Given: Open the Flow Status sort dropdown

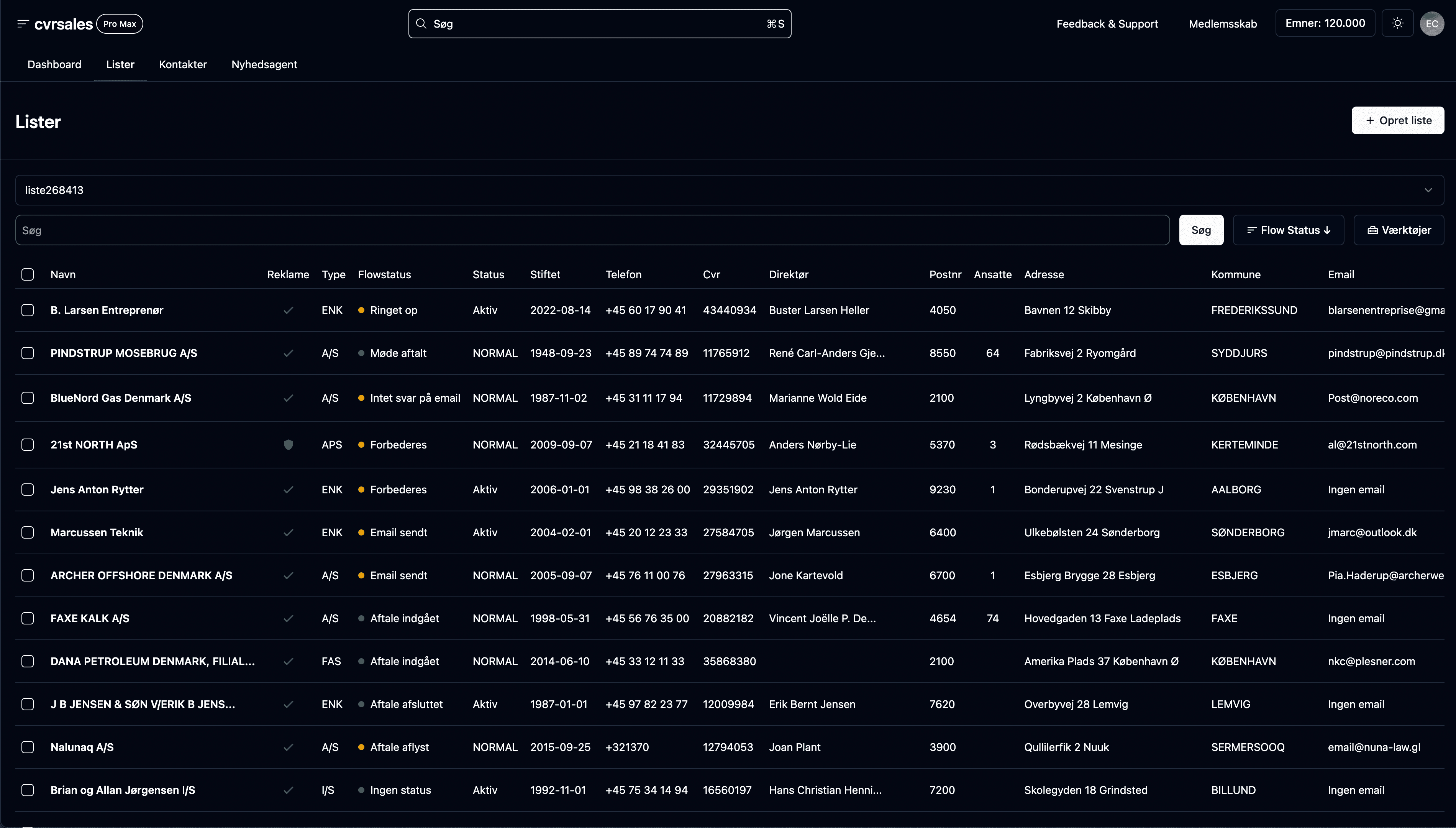Looking at the screenshot, I should (1288, 230).
